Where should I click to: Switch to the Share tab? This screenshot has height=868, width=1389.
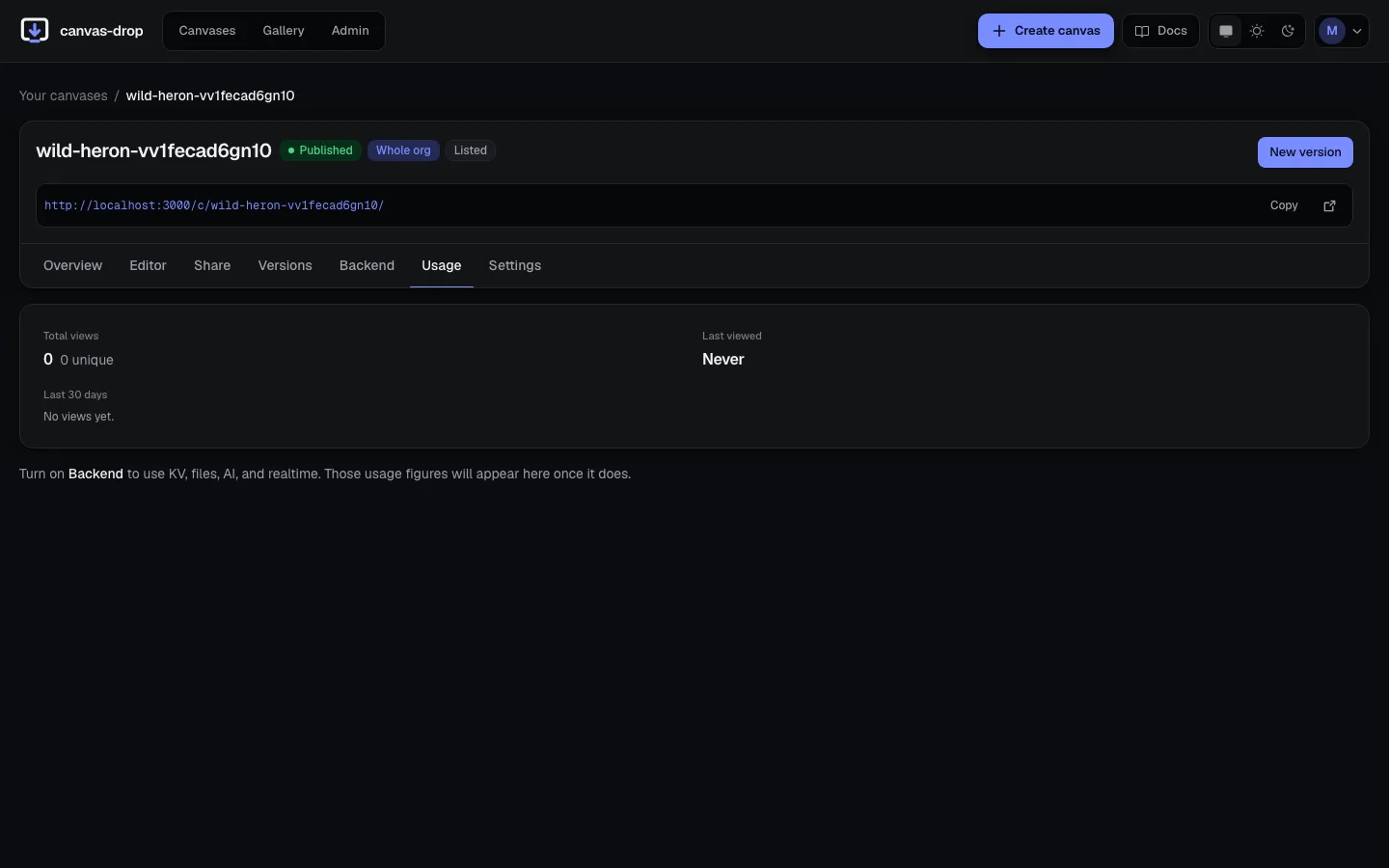212,265
